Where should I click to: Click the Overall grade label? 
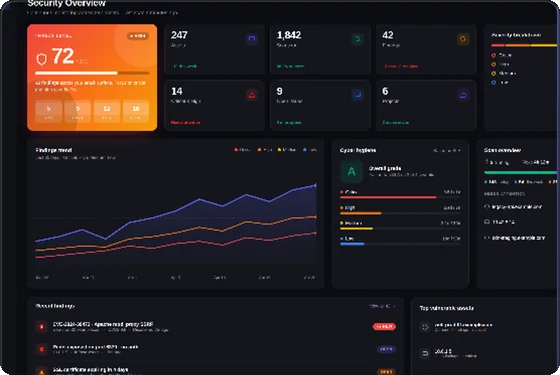tap(385, 168)
